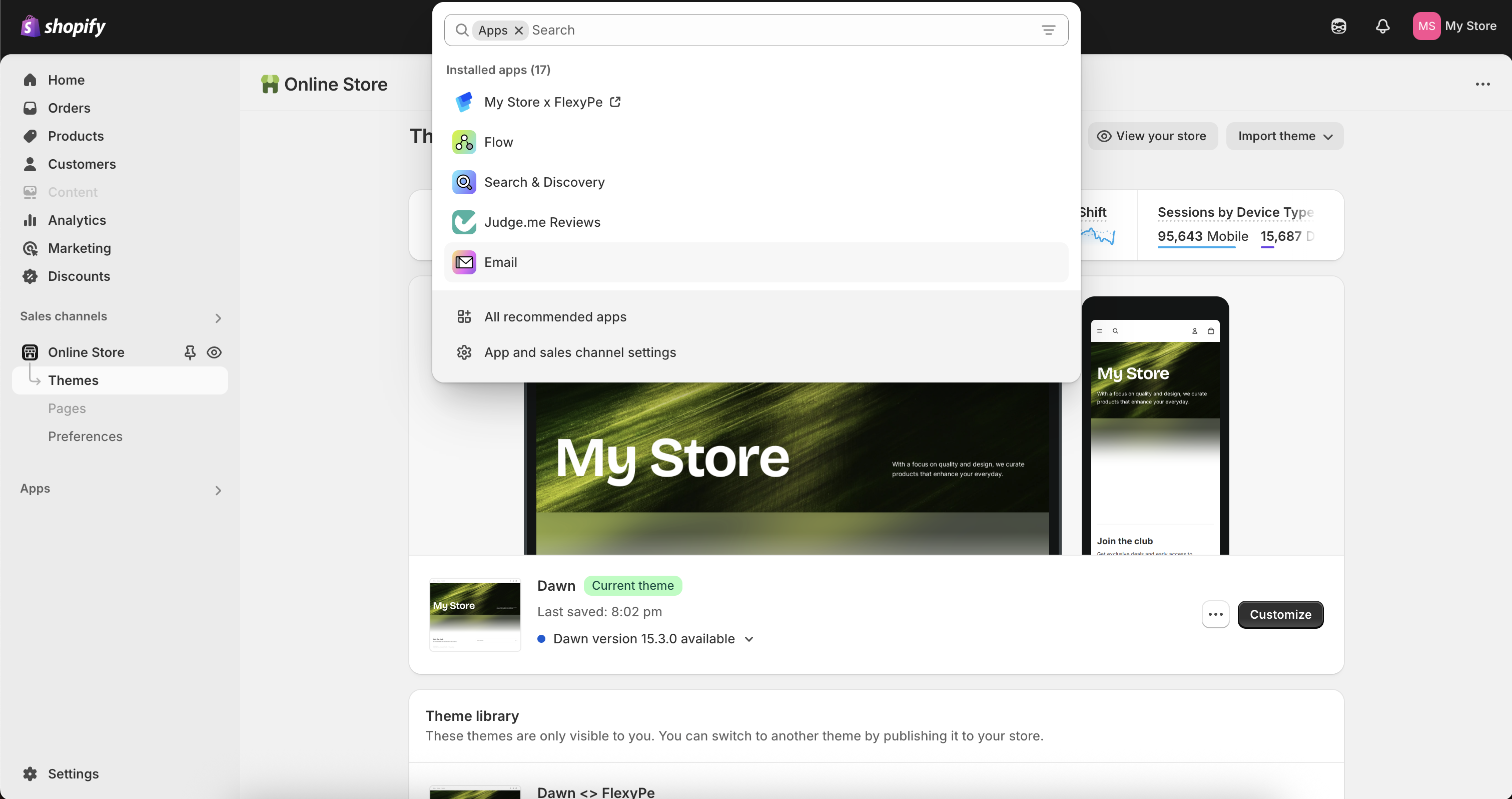Click the View your store button
The height and width of the screenshot is (799, 1512).
pyautogui.click(x=1152, y=136)
